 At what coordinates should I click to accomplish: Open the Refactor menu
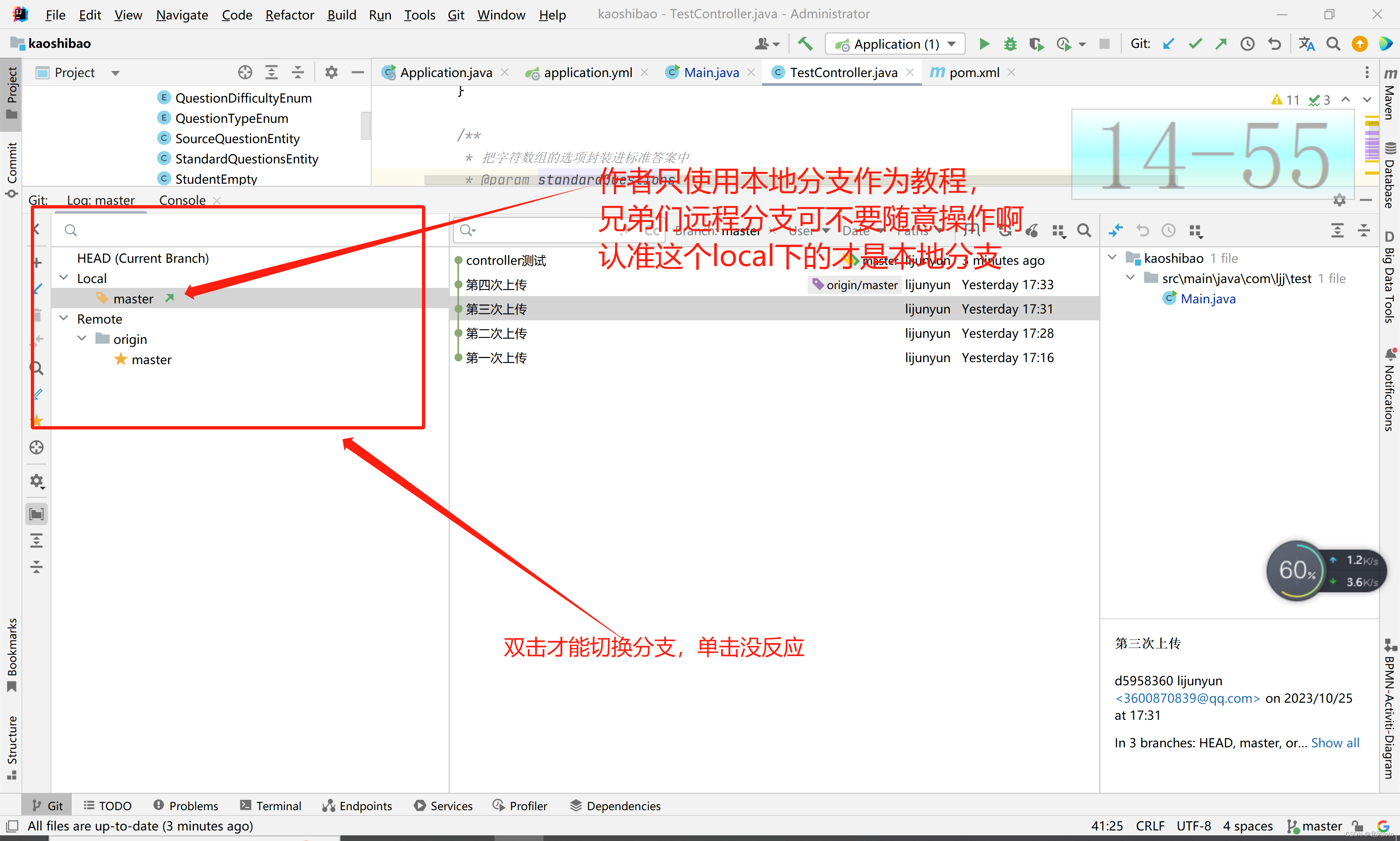point(289,15)
